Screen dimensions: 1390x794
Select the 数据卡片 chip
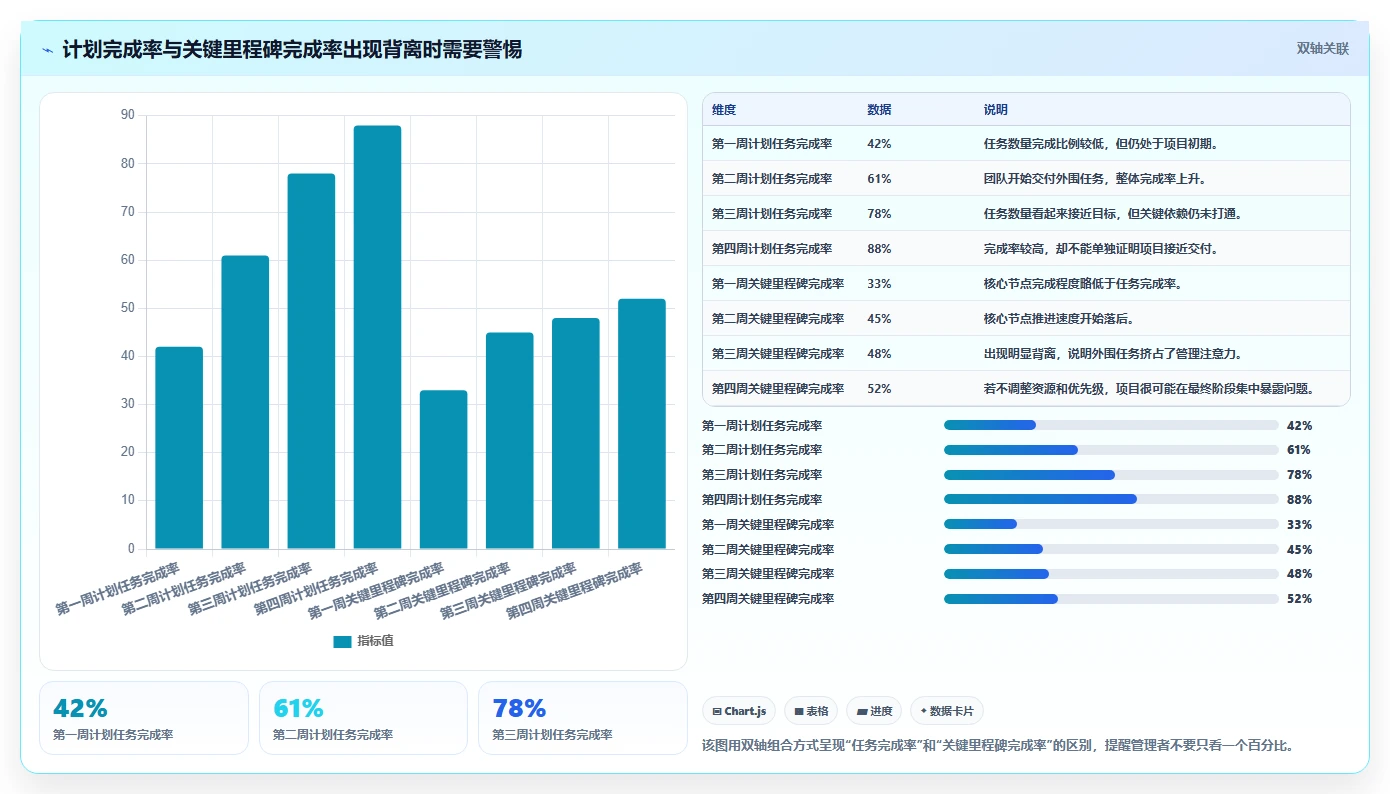pyautogui.click(x=947, y=711)
